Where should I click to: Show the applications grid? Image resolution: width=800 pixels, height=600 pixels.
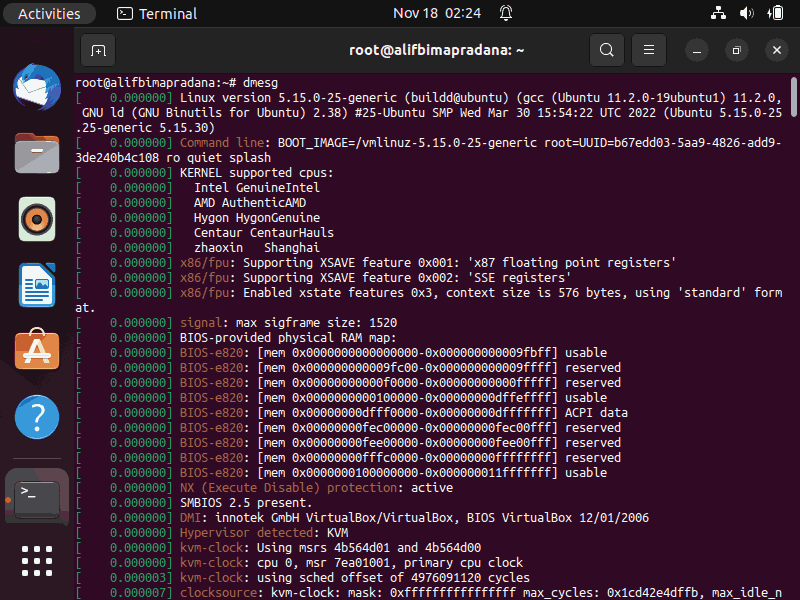(x=37, y=561)
